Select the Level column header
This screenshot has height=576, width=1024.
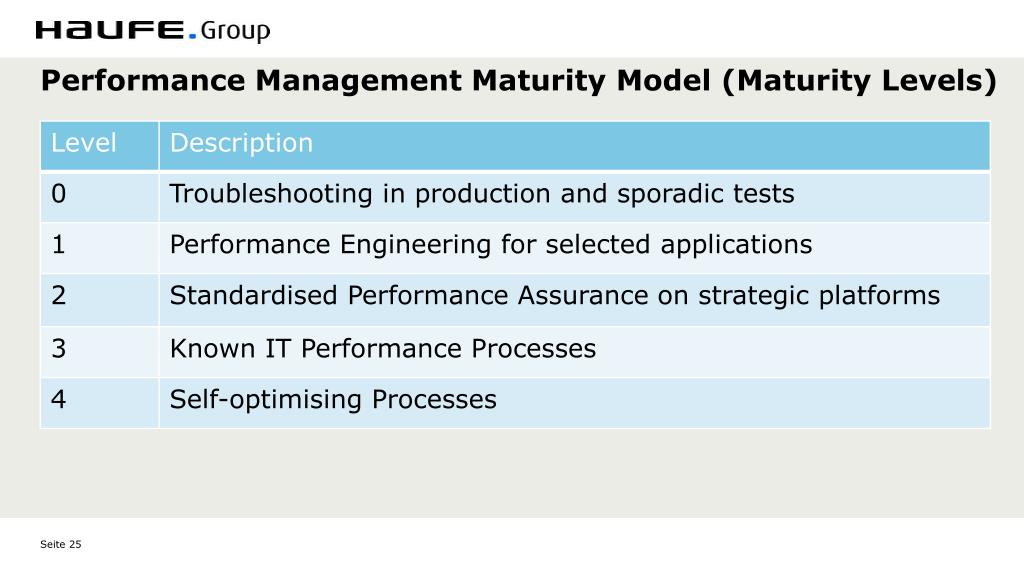(x=99, y=145)
